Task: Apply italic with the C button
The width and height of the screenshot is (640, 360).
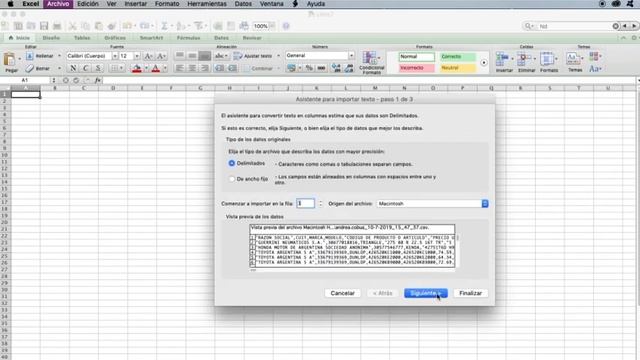Action: 85,68
